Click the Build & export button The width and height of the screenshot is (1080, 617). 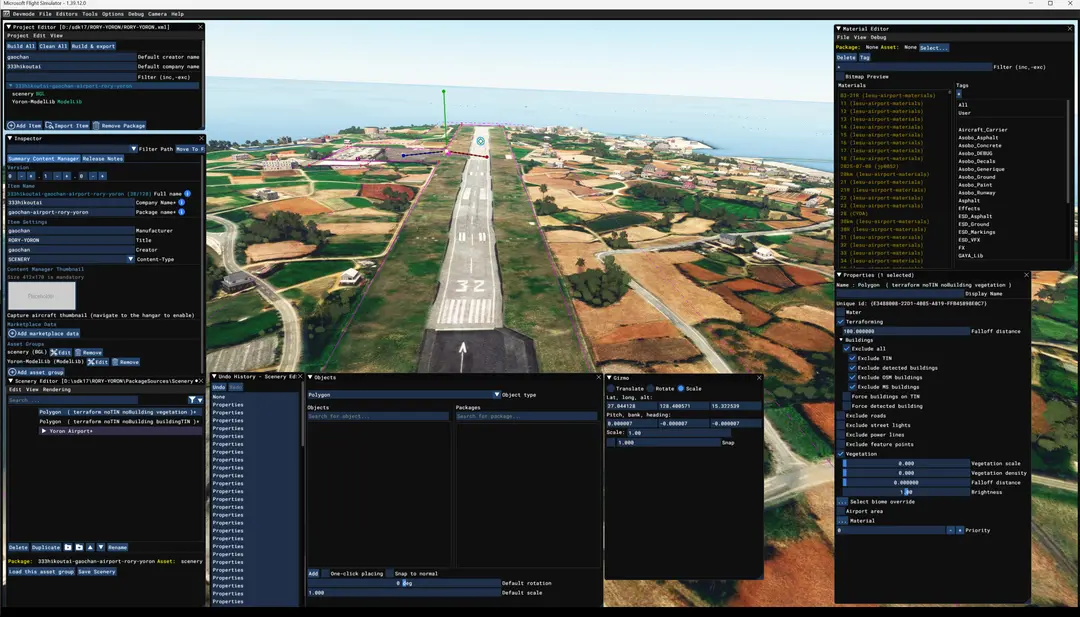(x=93, y=46)
